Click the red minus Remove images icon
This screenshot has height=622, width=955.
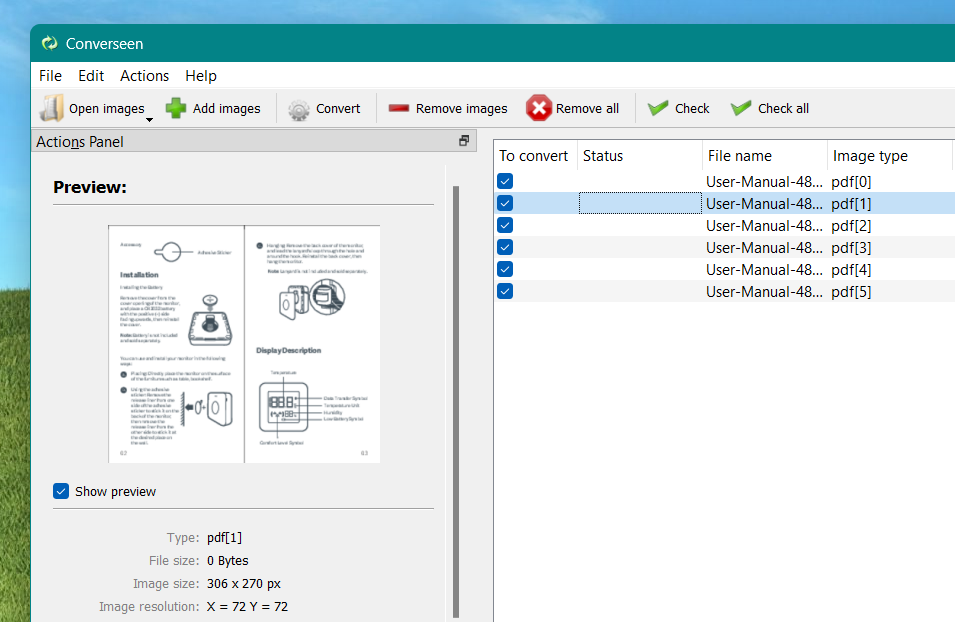399,108
